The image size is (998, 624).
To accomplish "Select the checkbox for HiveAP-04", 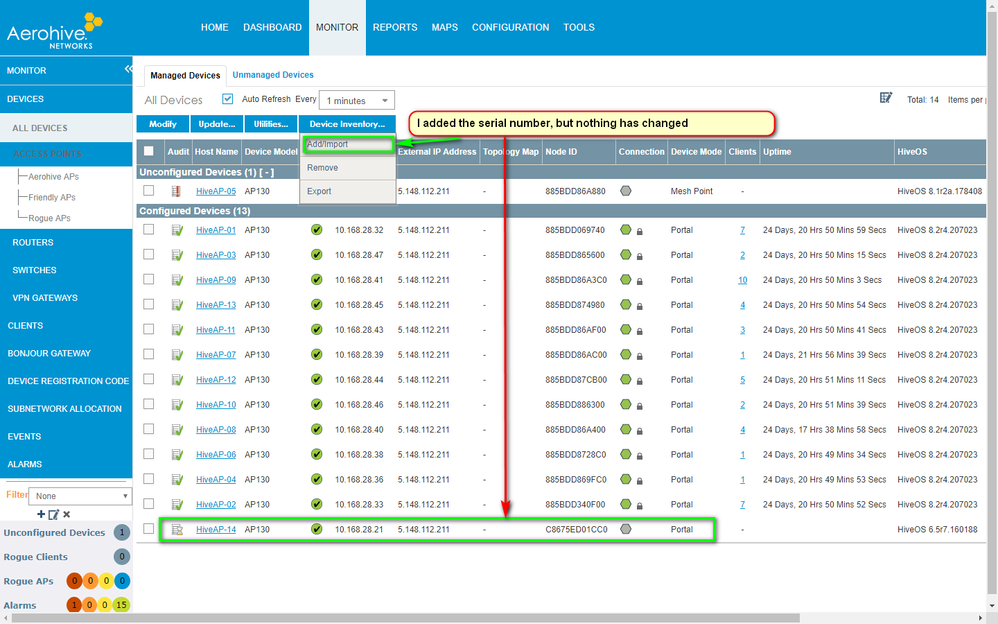I will coord(148,479).
